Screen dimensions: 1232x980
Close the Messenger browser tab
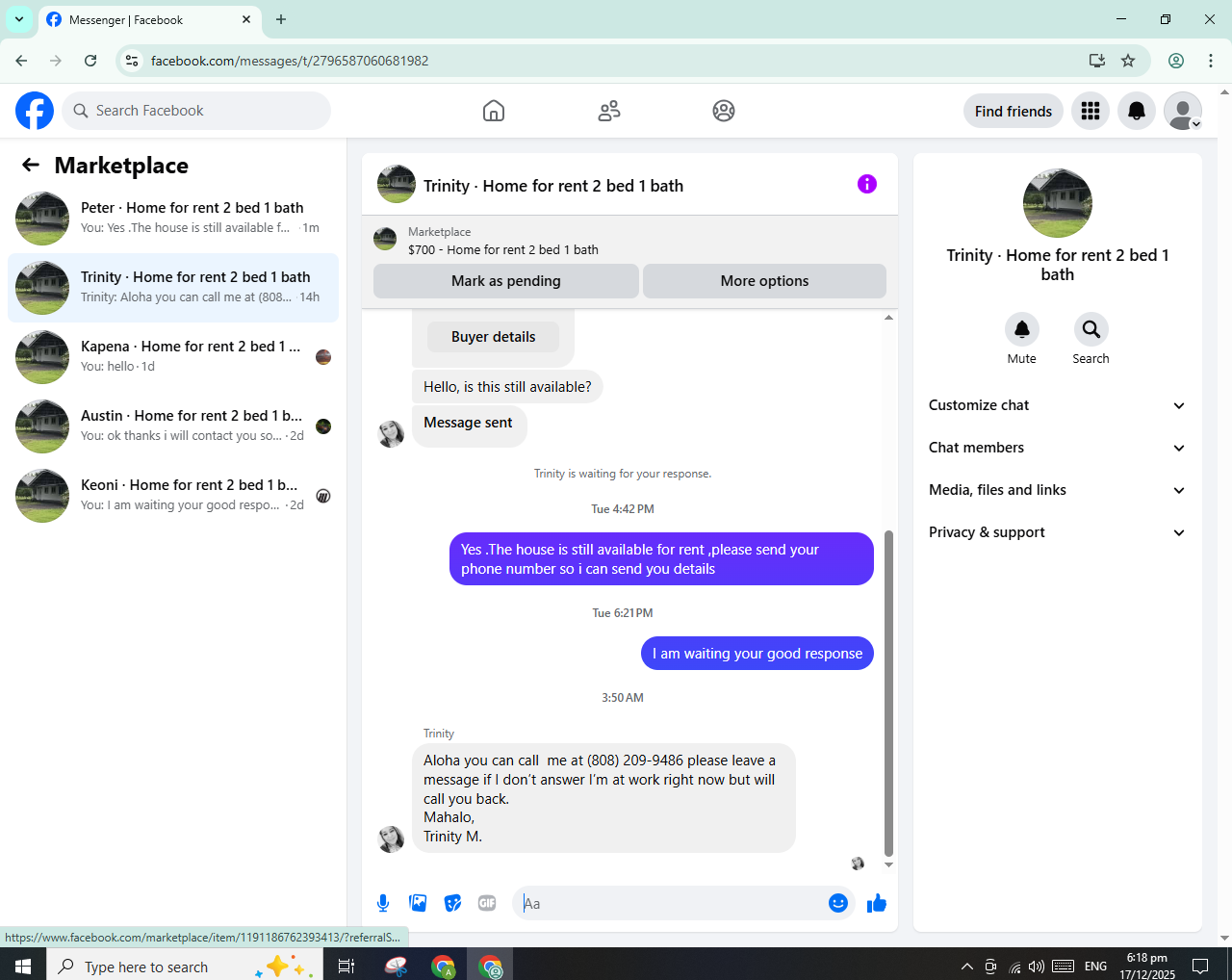pos(246,19)
